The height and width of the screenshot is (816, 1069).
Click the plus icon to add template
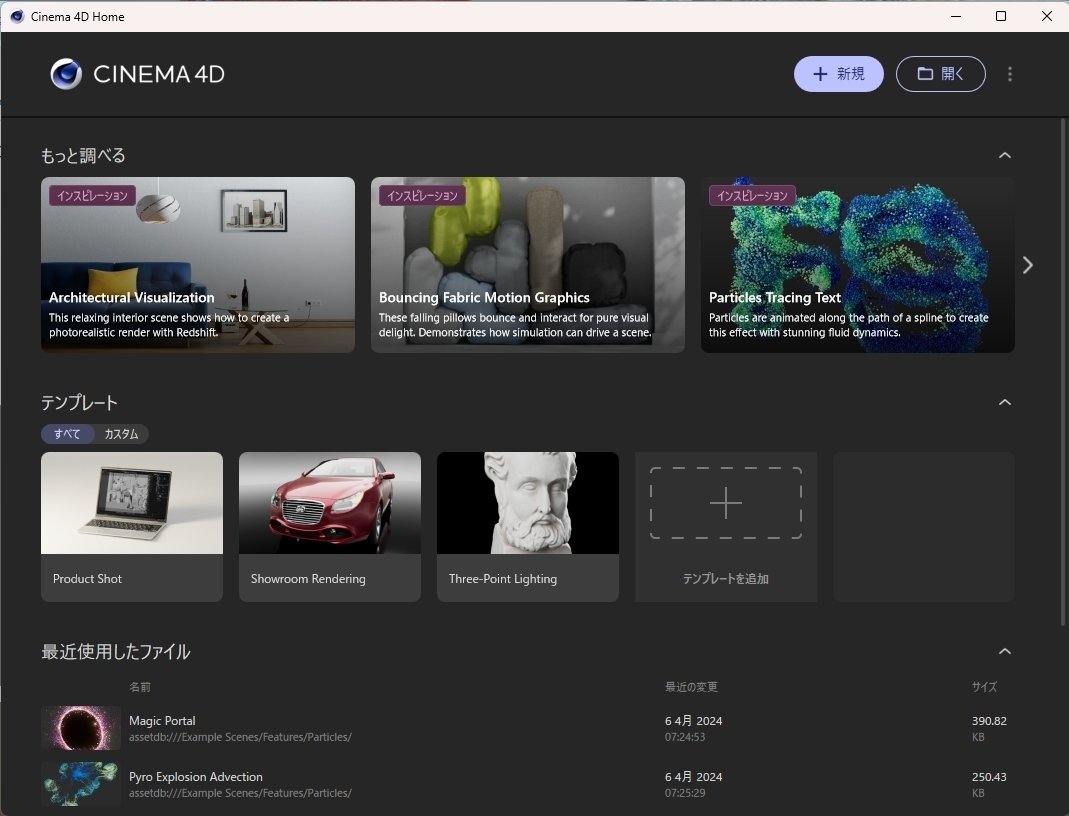pyautogui.click(x=725, y=503)
